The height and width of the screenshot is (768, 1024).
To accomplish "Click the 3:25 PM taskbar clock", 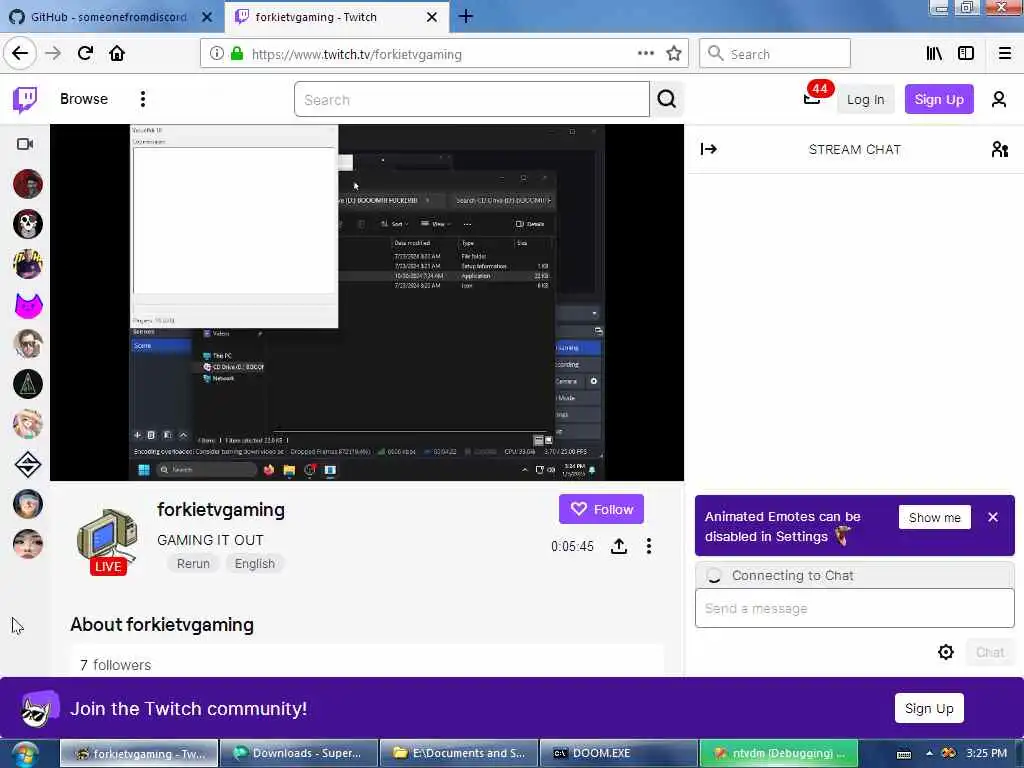I will click(x=986, y=754).
